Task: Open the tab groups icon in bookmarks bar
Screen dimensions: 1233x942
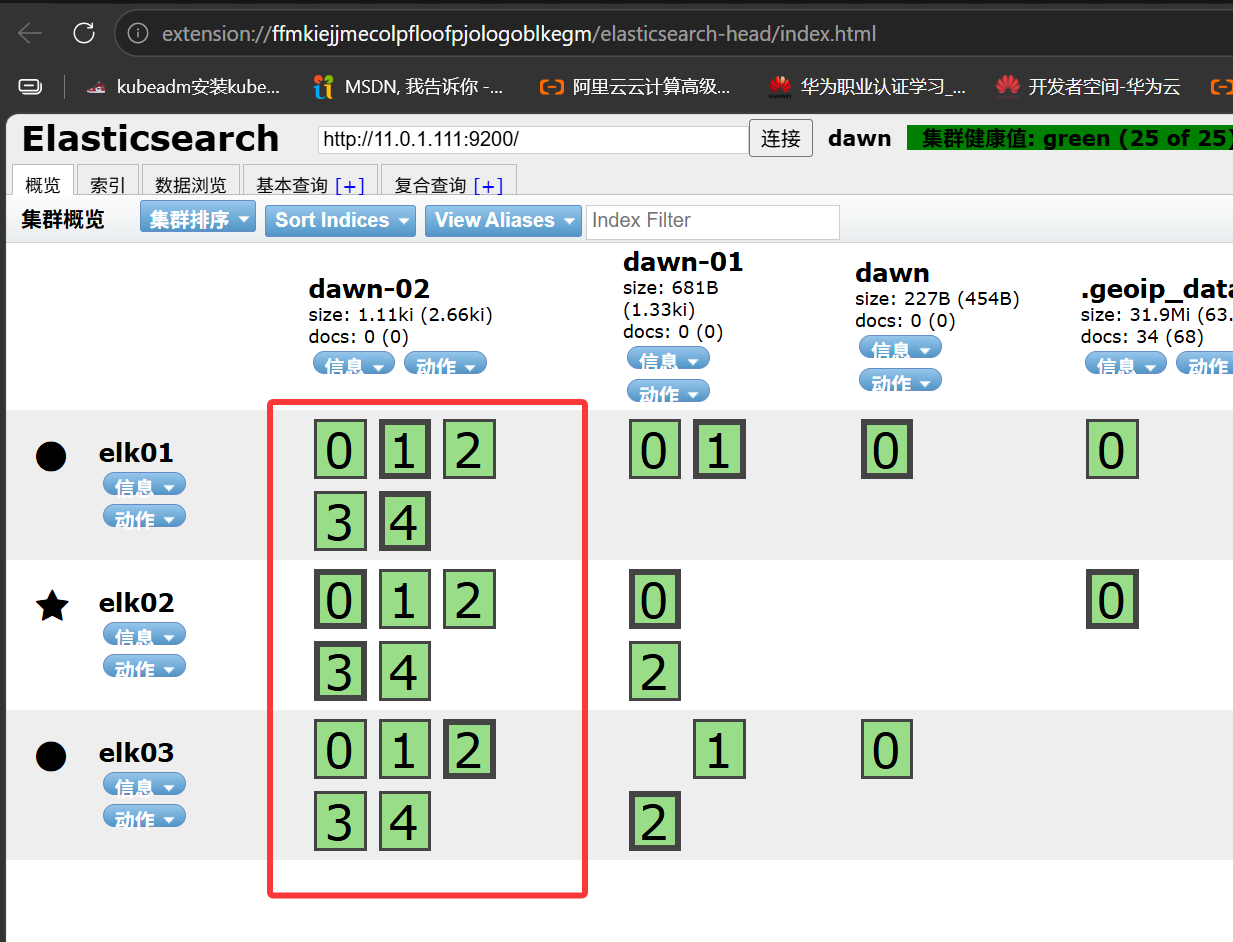Action: pos(31,87)
